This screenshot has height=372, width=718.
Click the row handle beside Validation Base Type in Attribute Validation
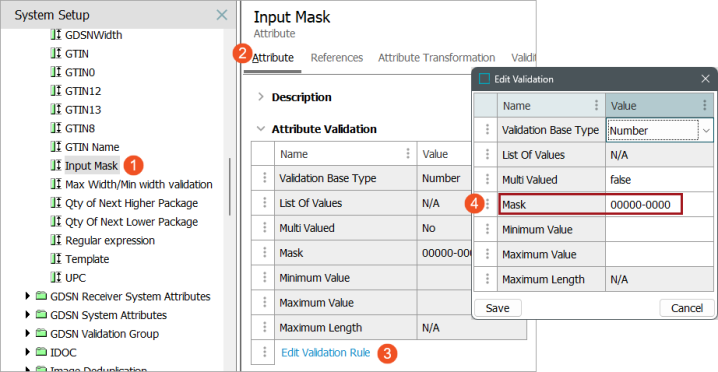[x=264, y=178]
